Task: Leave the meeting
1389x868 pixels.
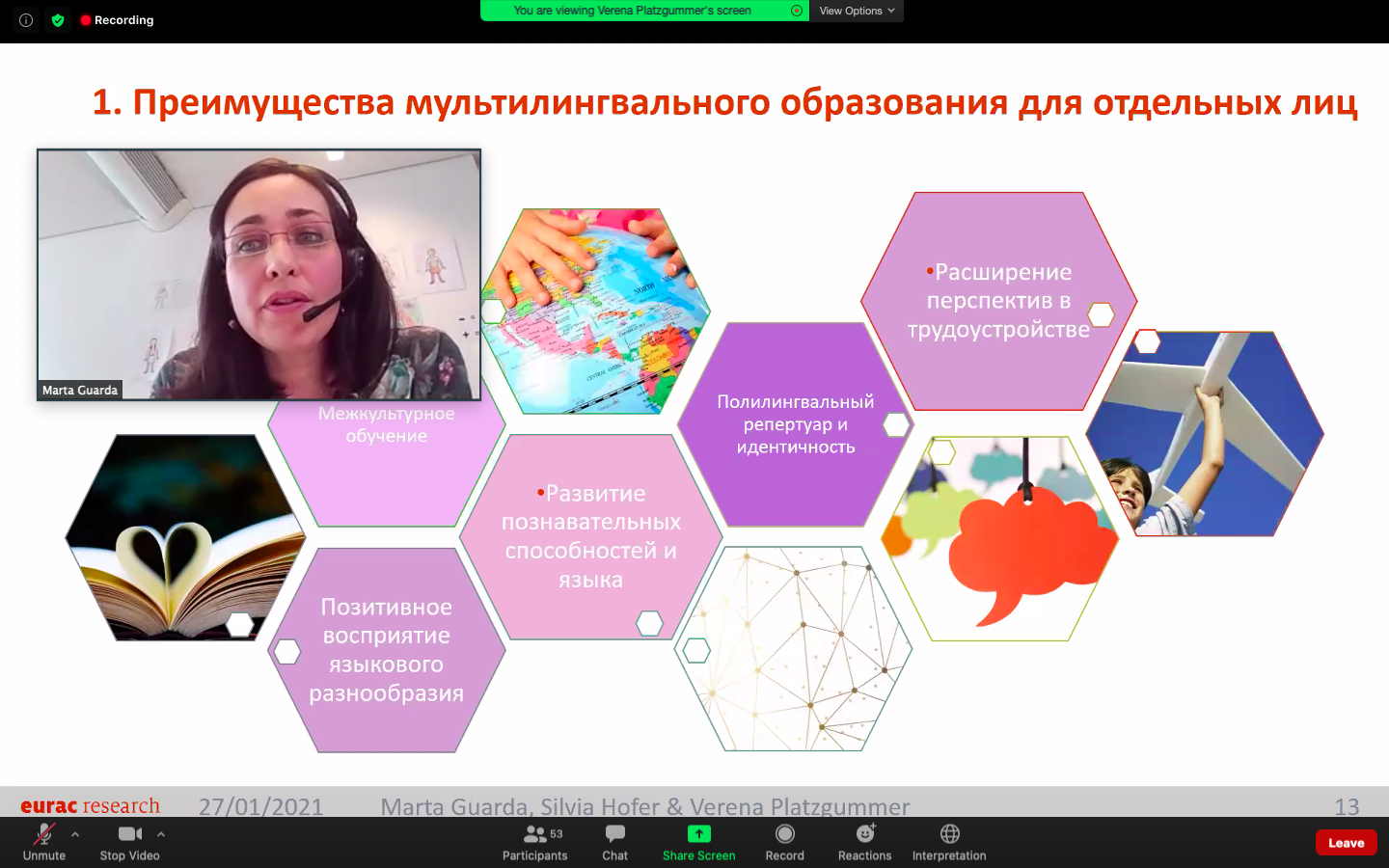Action: (1346, 843)
